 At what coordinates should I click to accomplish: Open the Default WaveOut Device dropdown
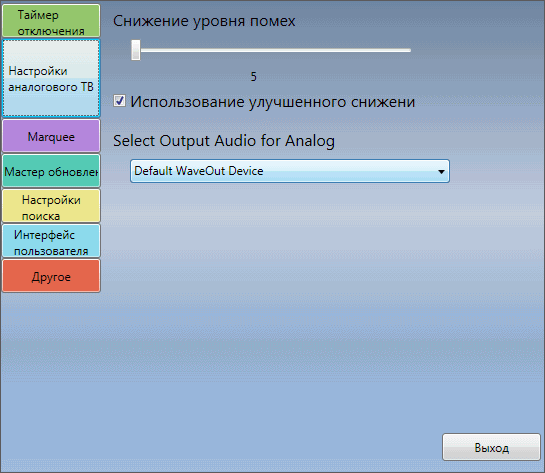tap(290, 171)
